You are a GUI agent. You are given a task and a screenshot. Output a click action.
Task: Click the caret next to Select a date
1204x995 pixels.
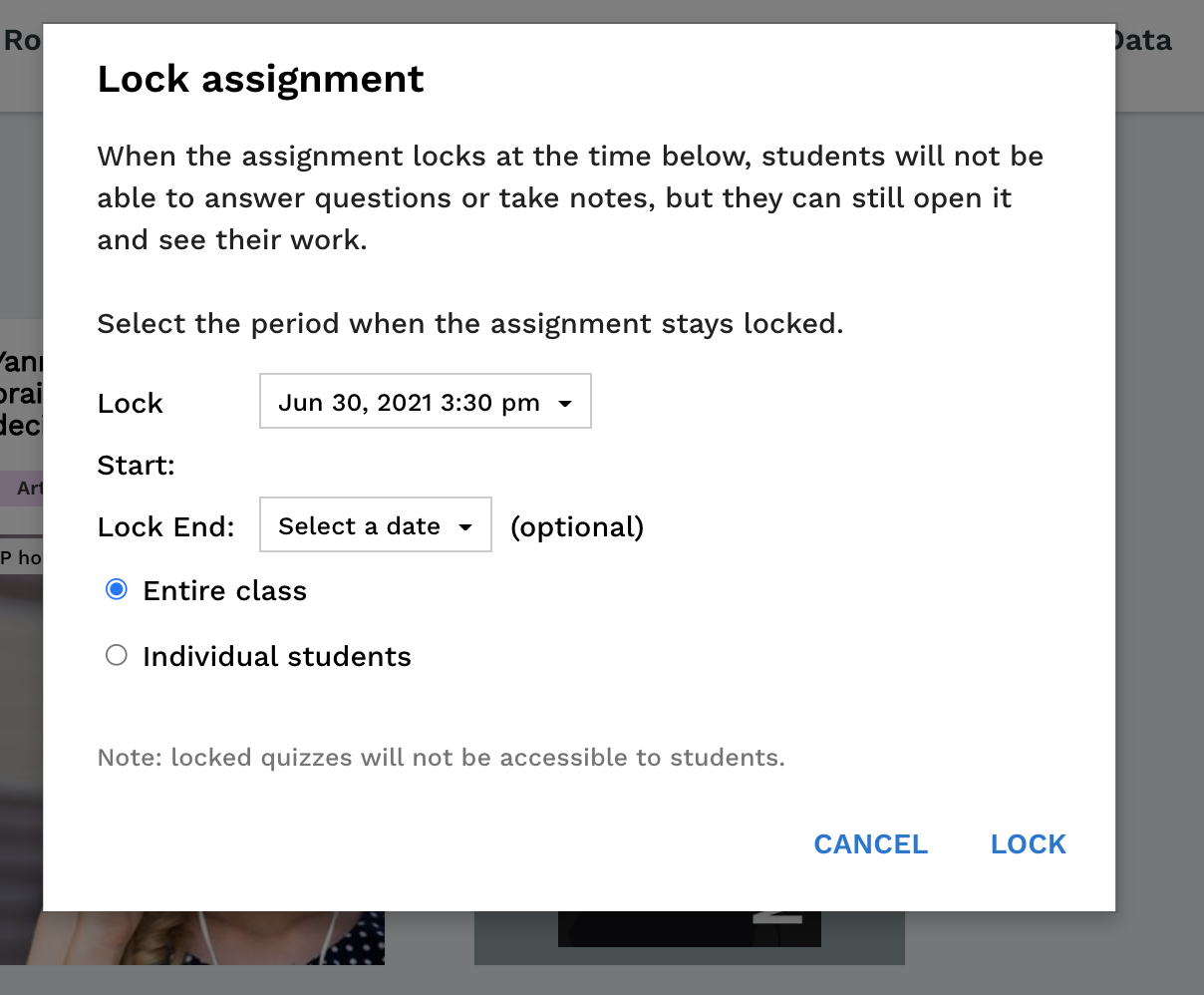point(465,527)
